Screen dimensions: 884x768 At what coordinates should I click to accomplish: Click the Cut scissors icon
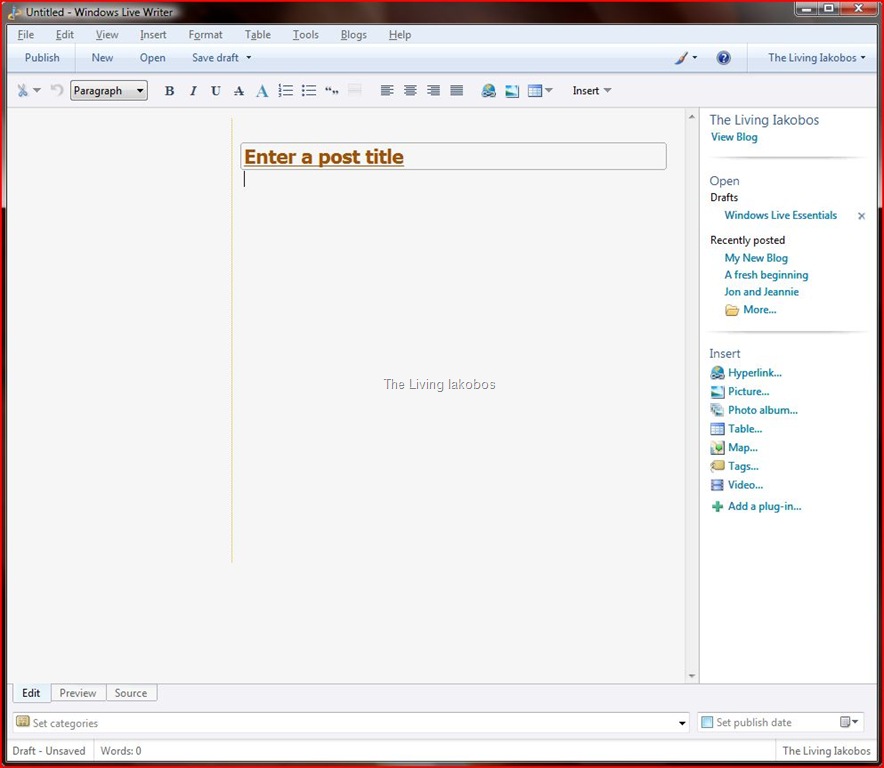[23, 90]
